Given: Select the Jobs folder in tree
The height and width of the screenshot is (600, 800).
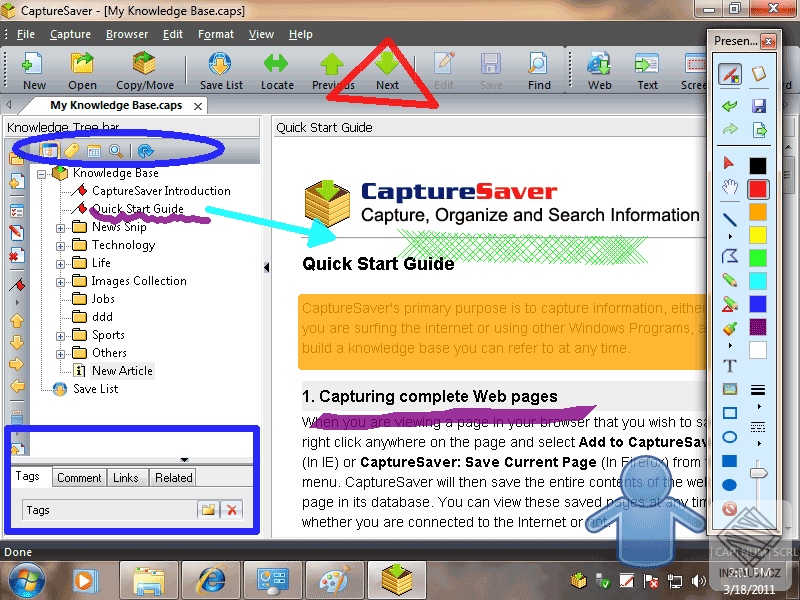Looking at the screenshot, I should [x=103, y=299].
